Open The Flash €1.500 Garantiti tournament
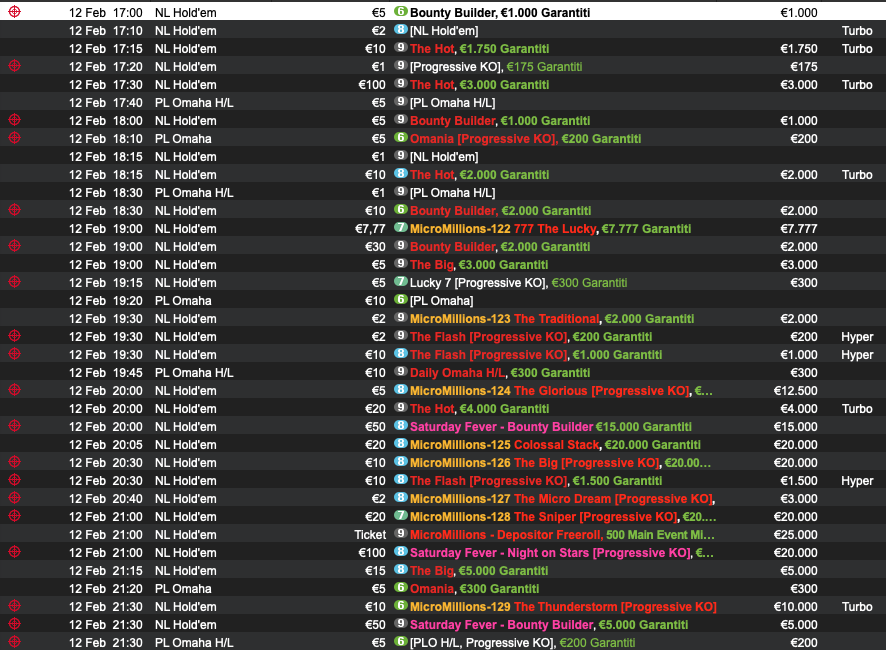The height and width of the screenshot is (650, 886). pos(536,481)
